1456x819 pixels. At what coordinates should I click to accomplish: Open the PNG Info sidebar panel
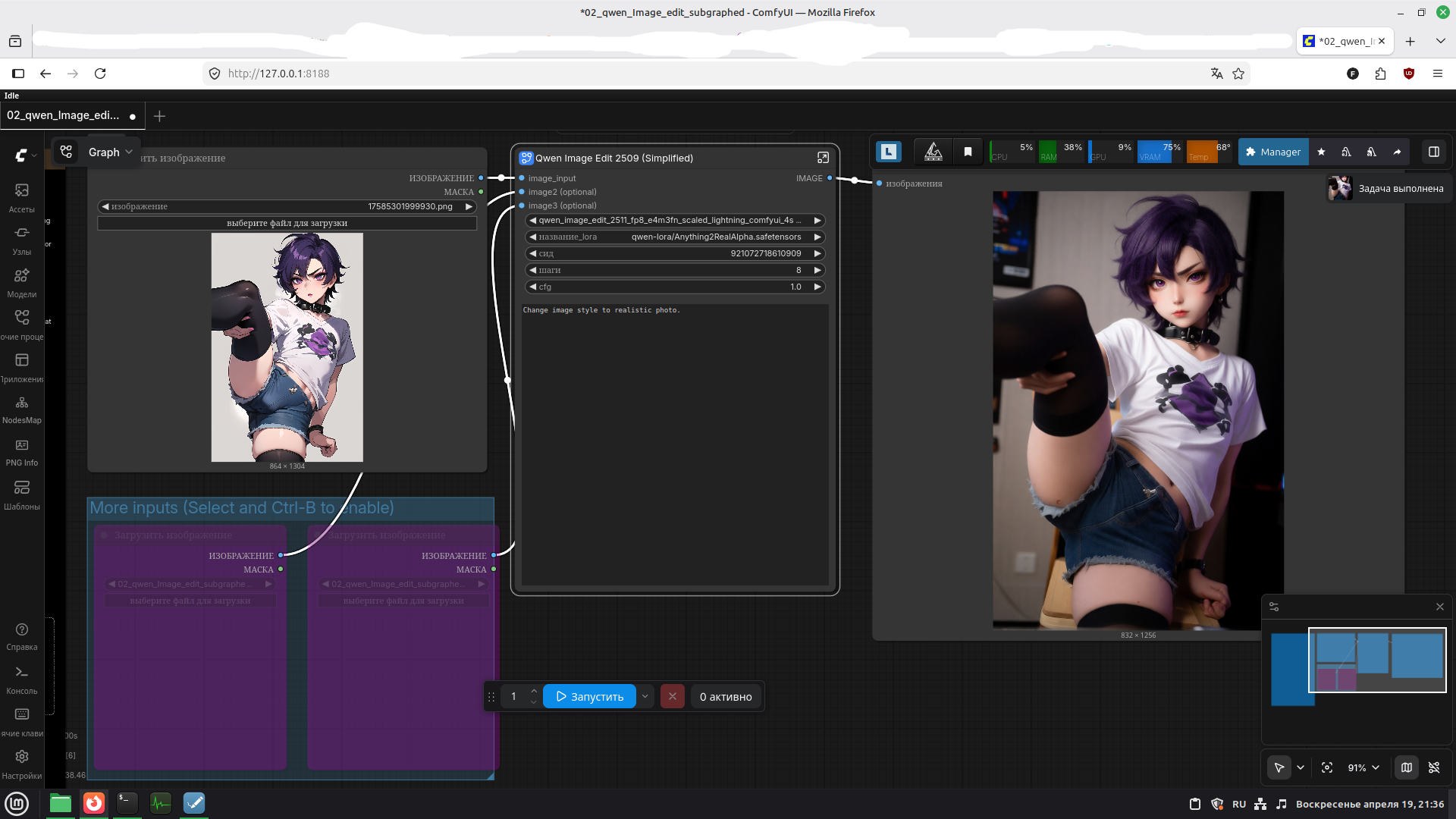22,452
